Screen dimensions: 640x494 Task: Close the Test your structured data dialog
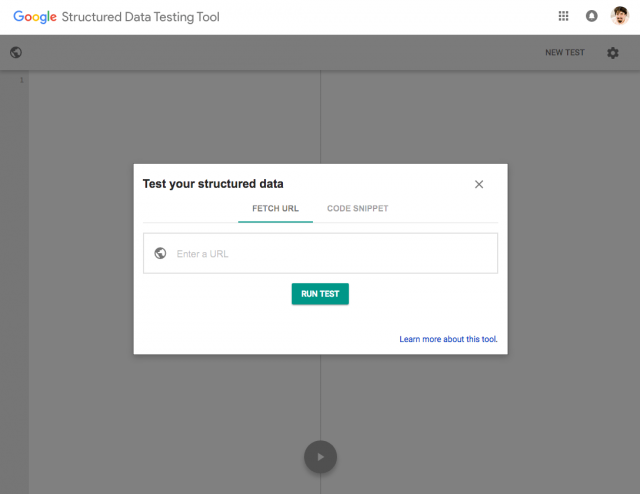point(479,185)
